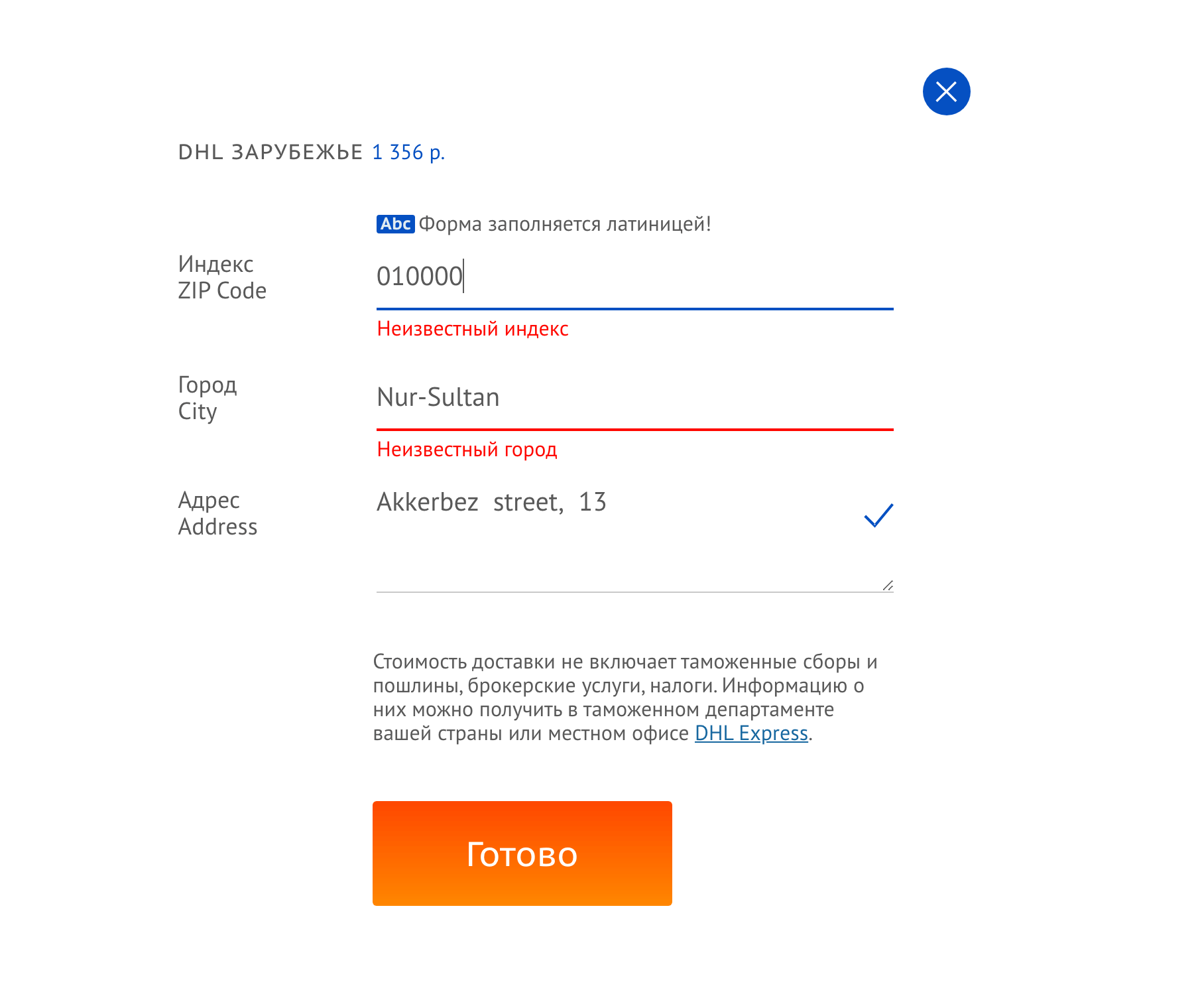This screenshot has height=1008, width=1200.
Task: Submit the form with the Готово button
Action: (x=522, y=853)
